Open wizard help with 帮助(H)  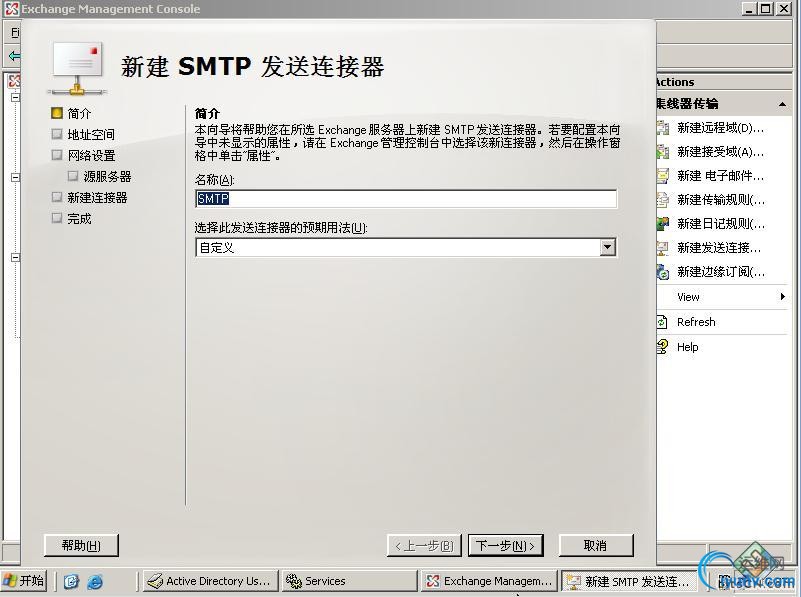tap(81, 545)
